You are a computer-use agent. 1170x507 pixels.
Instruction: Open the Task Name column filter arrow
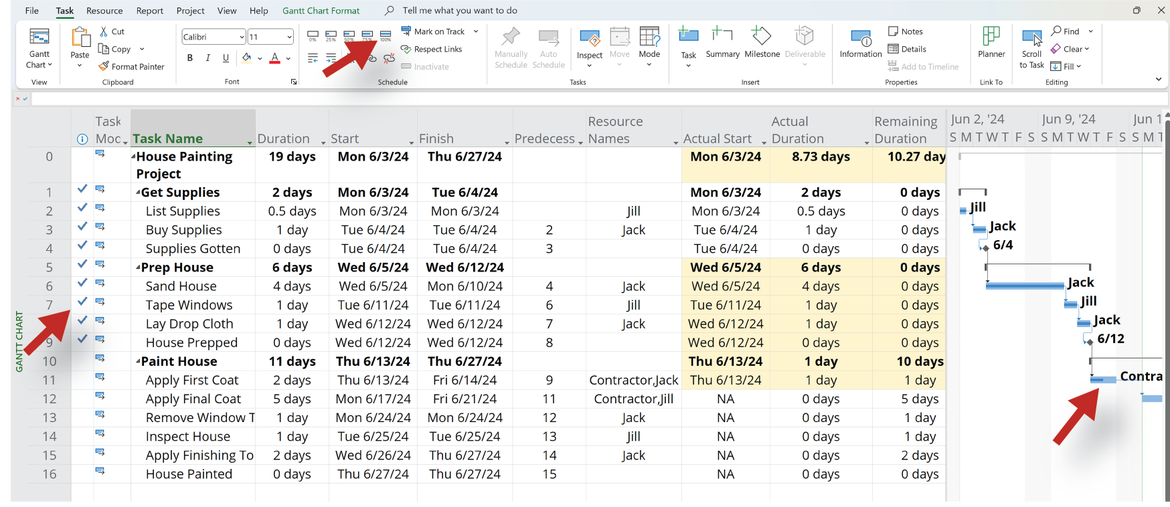click(249, 142)
